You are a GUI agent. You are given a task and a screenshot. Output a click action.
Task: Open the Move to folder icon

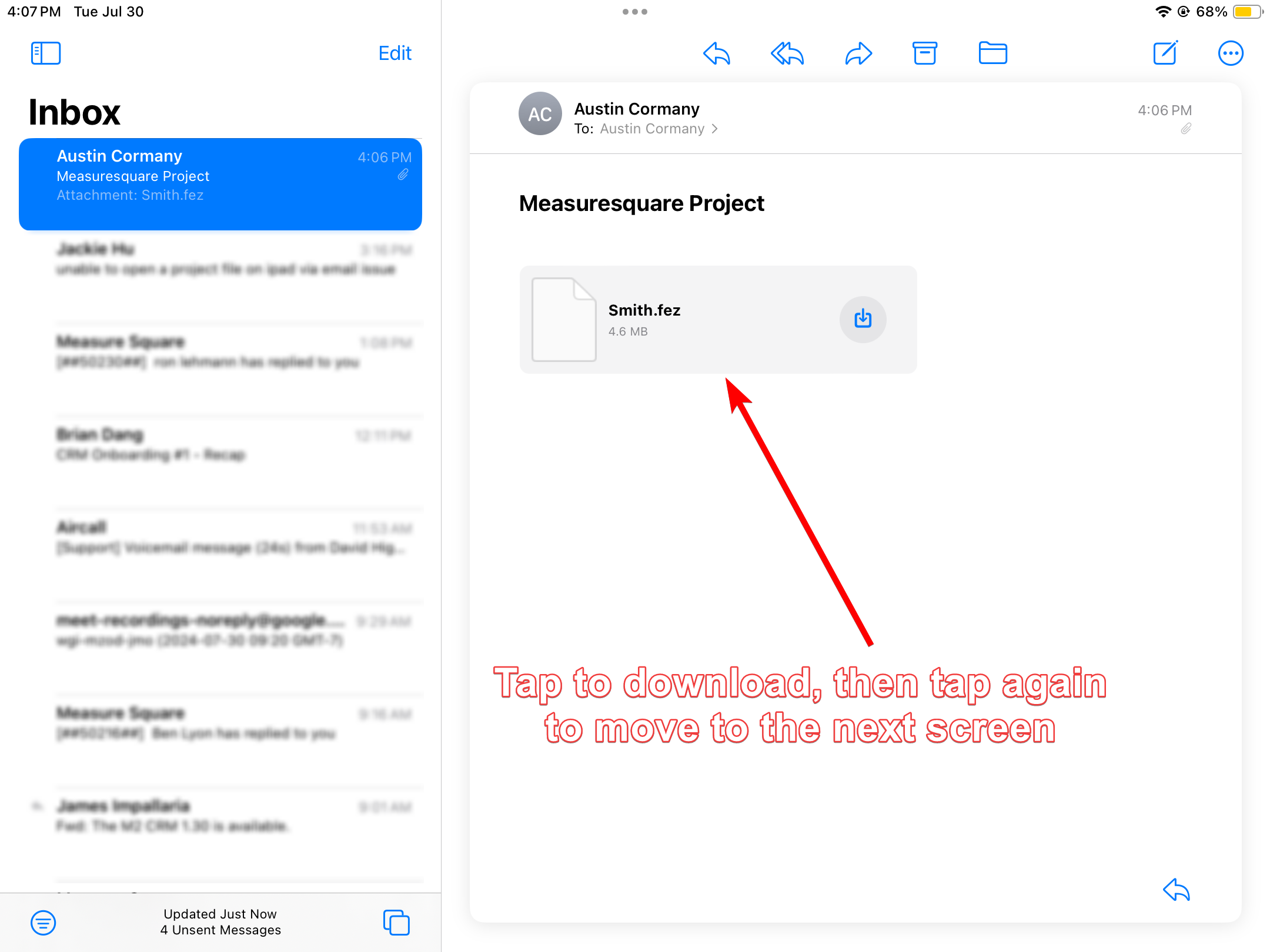point(992,53)
